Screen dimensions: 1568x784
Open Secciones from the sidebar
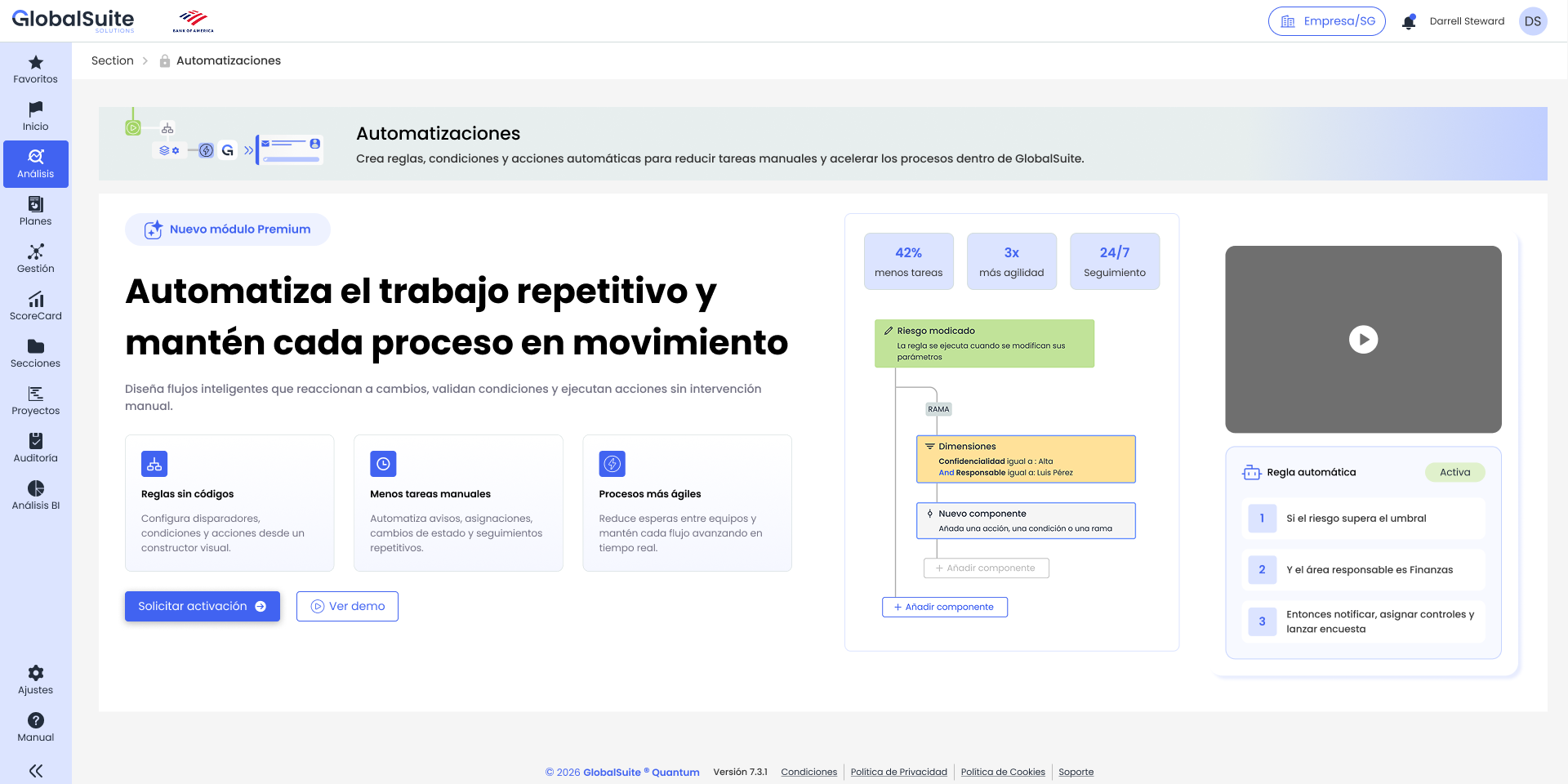coord(36,354)
